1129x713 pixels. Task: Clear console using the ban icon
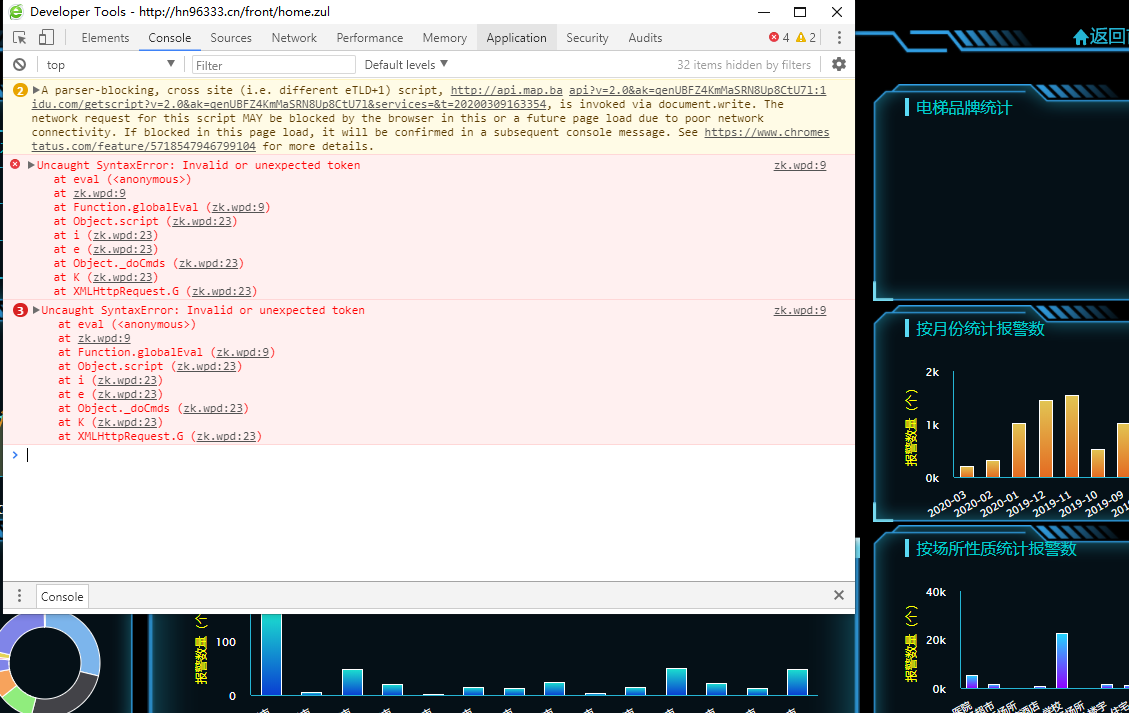[19, 65]
